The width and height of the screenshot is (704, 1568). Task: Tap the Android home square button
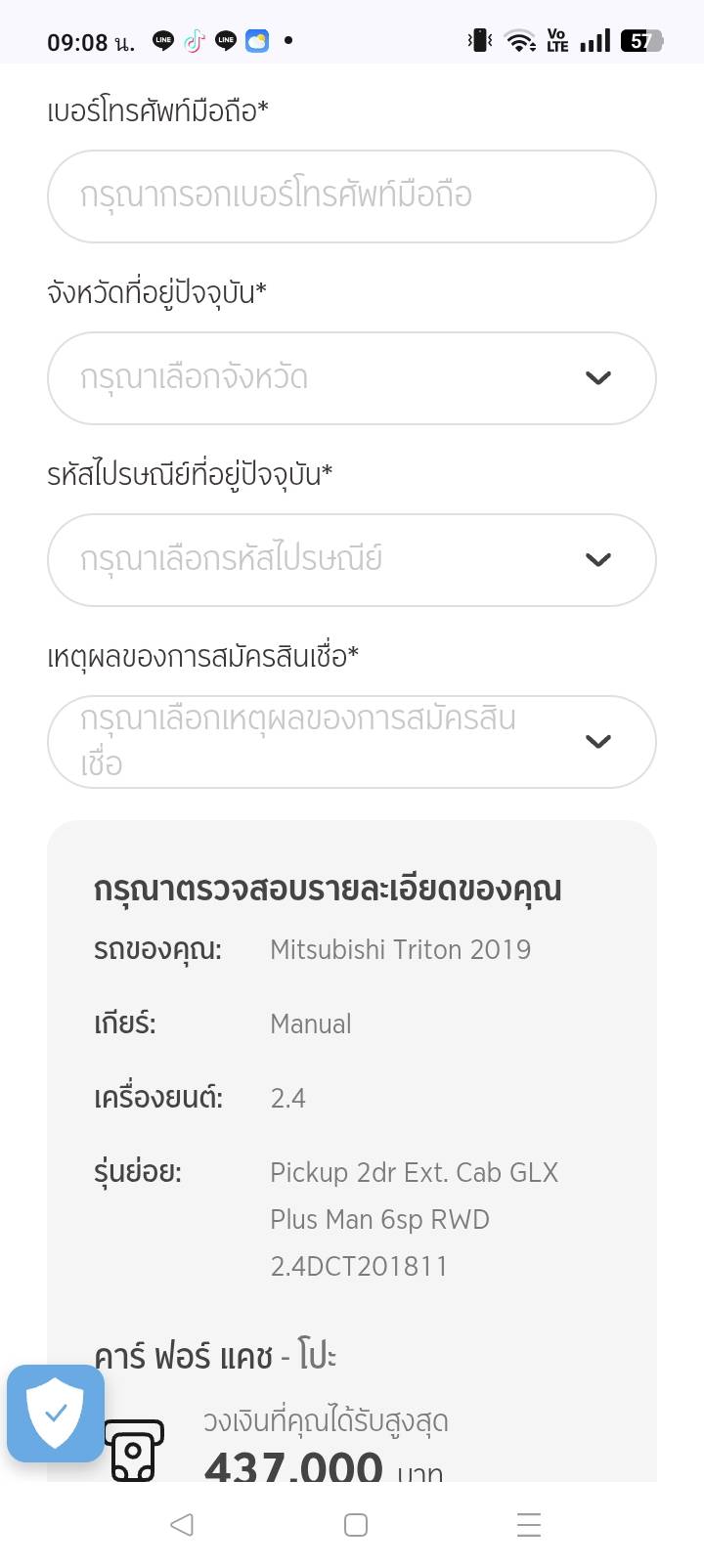click(356, 1525)
